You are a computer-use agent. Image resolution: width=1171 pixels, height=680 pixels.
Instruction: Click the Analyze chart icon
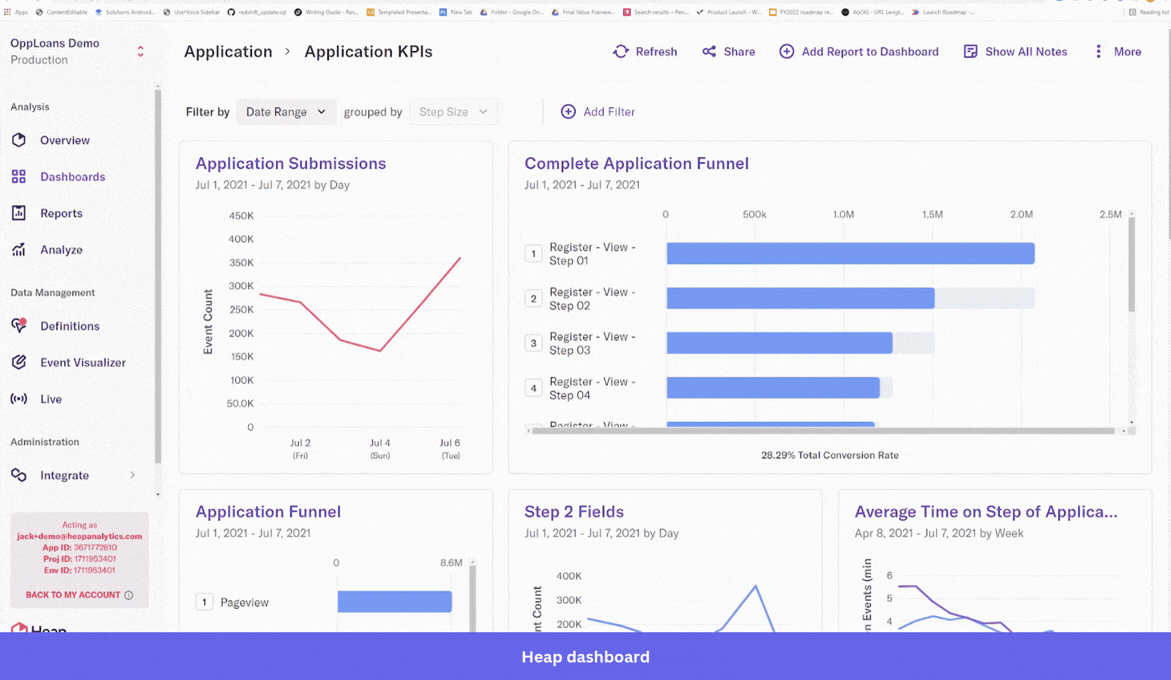point(21,249)
